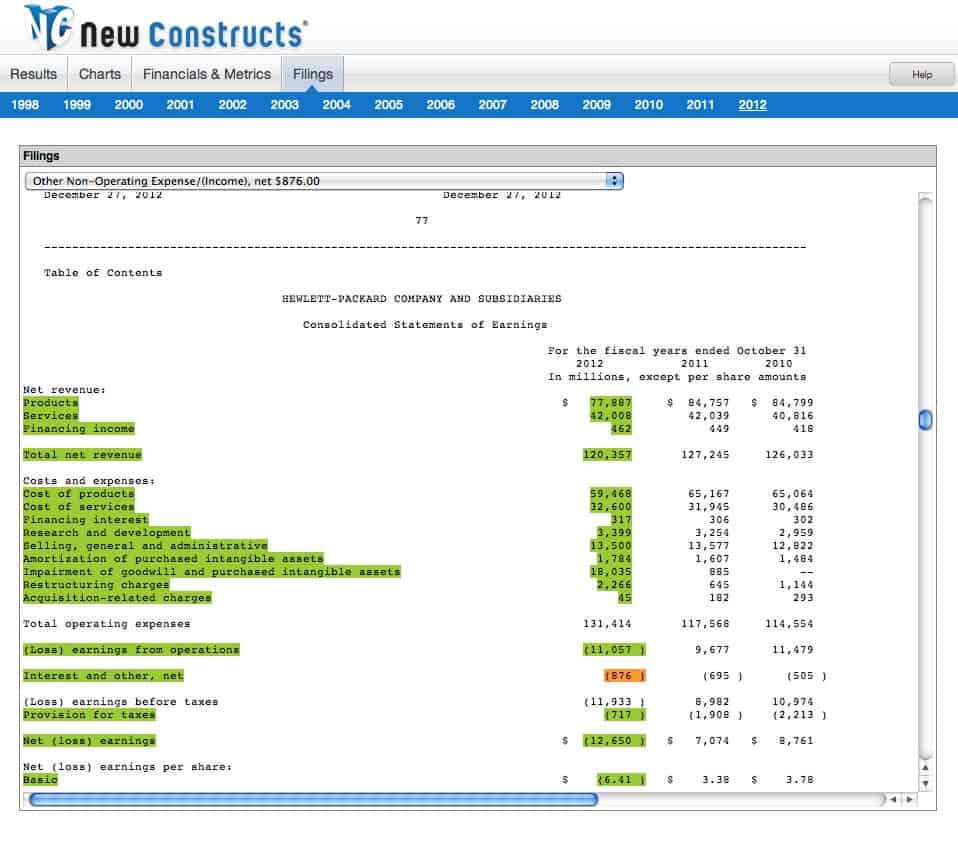Select year 1999
The image size is (958, 861).
coord(77,104)
